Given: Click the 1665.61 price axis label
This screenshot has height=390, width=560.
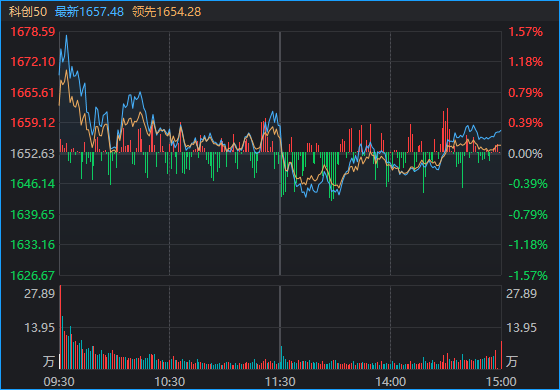Looking at the screenshot, I should coord(33,93).
